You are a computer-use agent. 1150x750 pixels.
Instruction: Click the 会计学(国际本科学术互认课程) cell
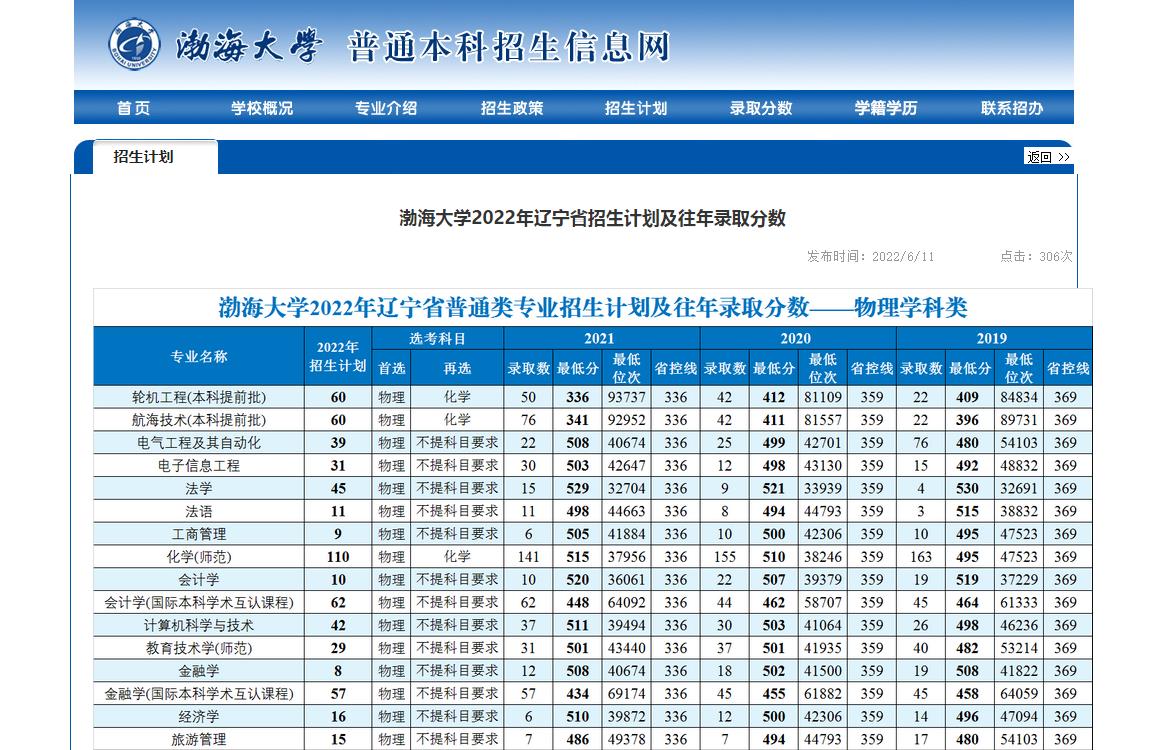[199, 603]
